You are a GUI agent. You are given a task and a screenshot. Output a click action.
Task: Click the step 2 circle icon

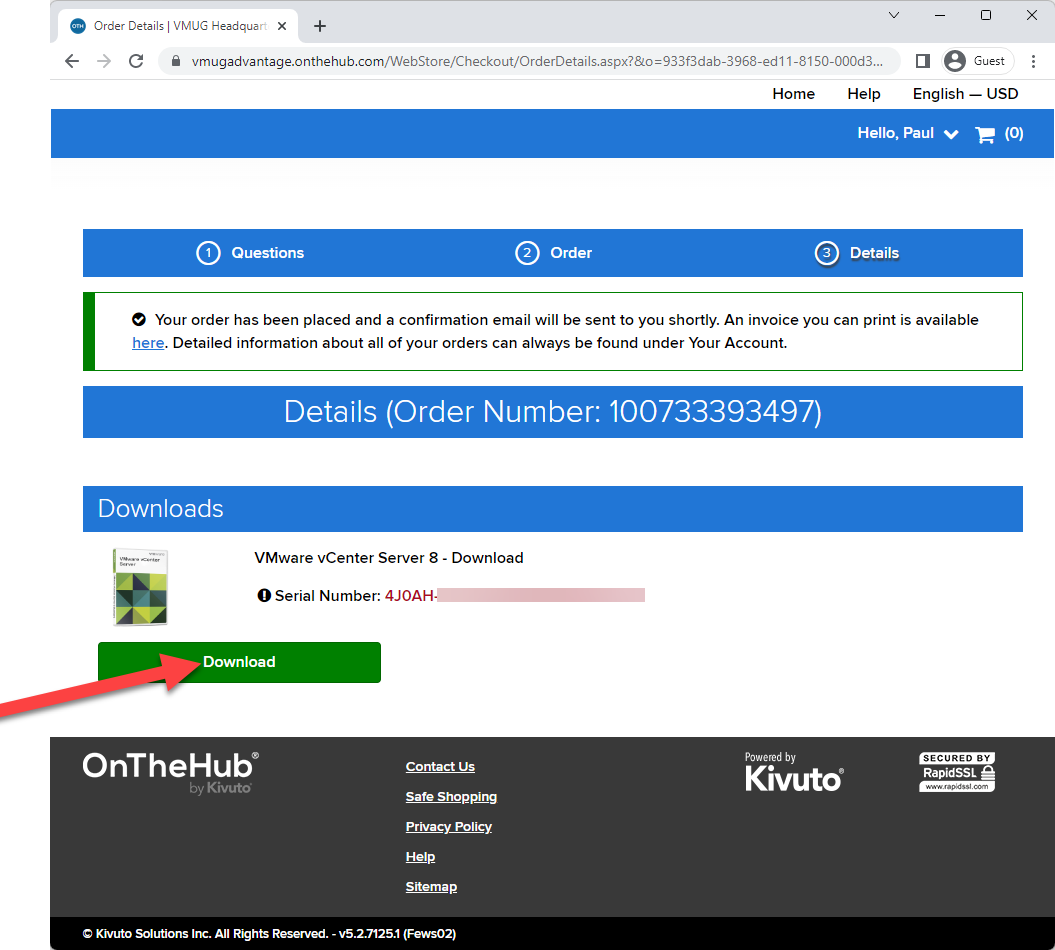pyautogui.click(x=528, y=253)
